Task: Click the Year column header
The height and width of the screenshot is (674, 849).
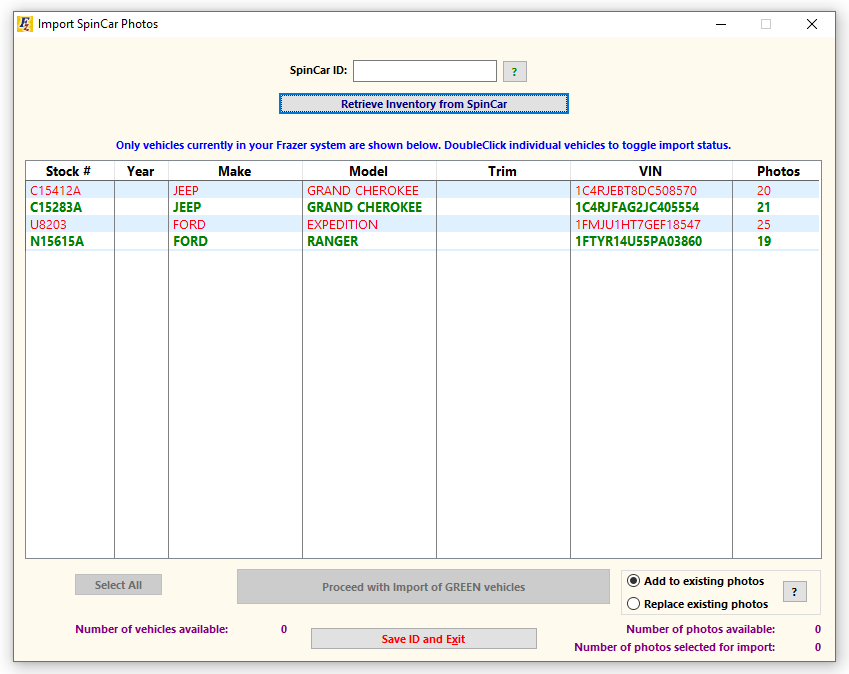Action: [x=141, y=171]
